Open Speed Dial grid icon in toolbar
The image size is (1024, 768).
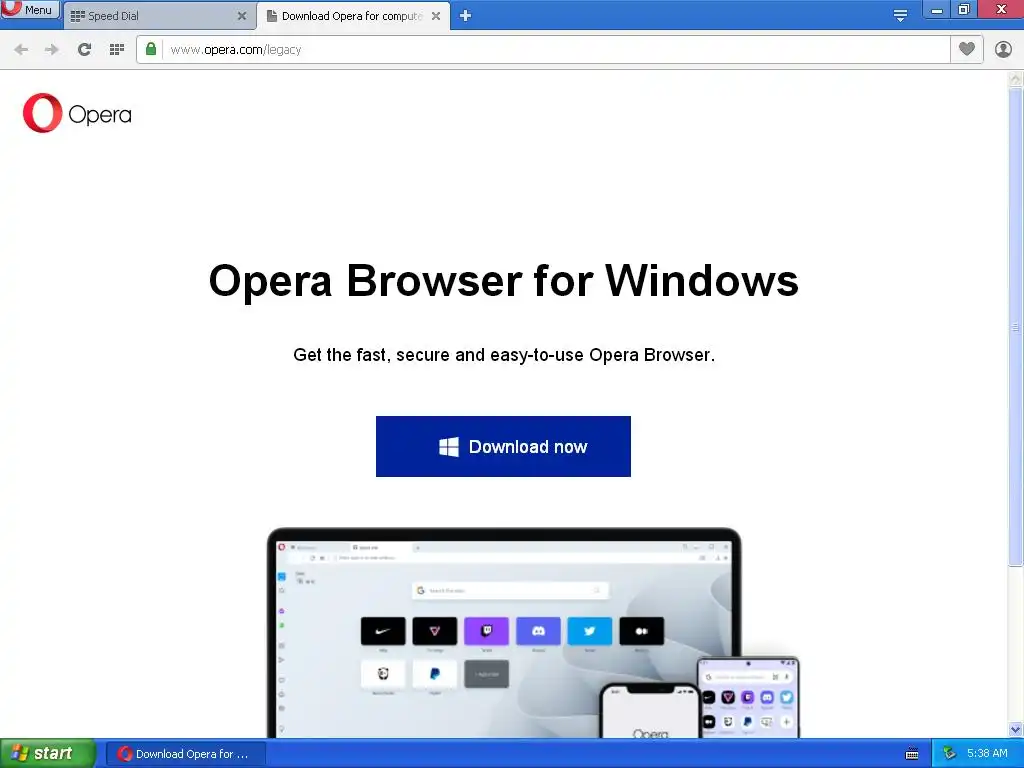(117, 50)
